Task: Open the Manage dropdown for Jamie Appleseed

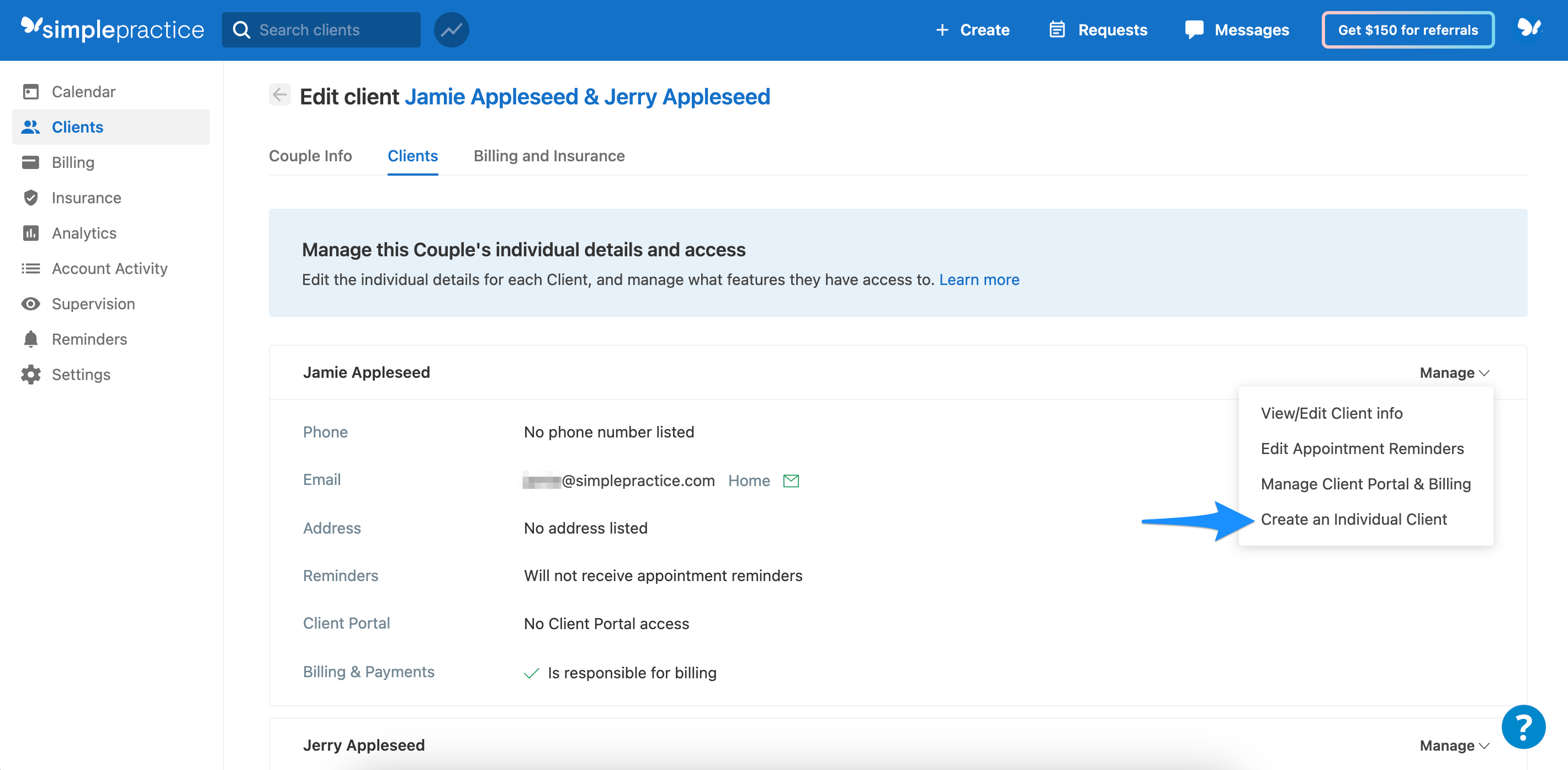Action: click(x=1454, y=372)
